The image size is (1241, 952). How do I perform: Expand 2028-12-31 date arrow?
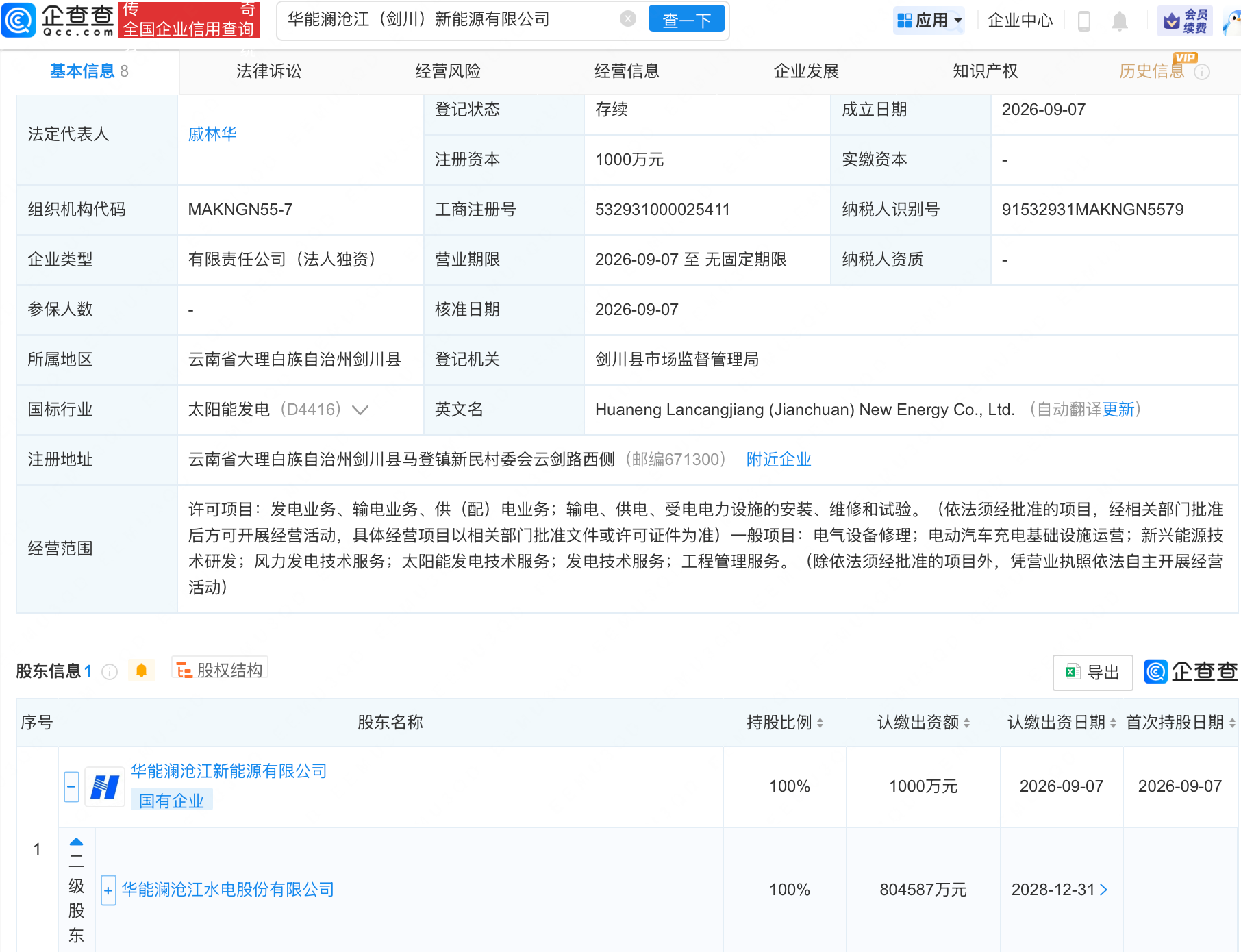point(1103,890)
